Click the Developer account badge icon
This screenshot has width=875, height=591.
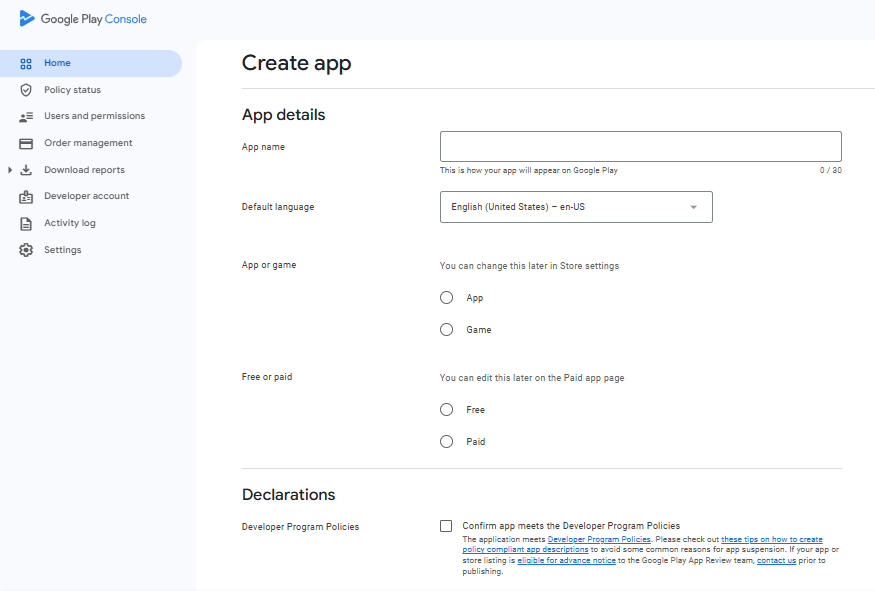pos(26,196)
